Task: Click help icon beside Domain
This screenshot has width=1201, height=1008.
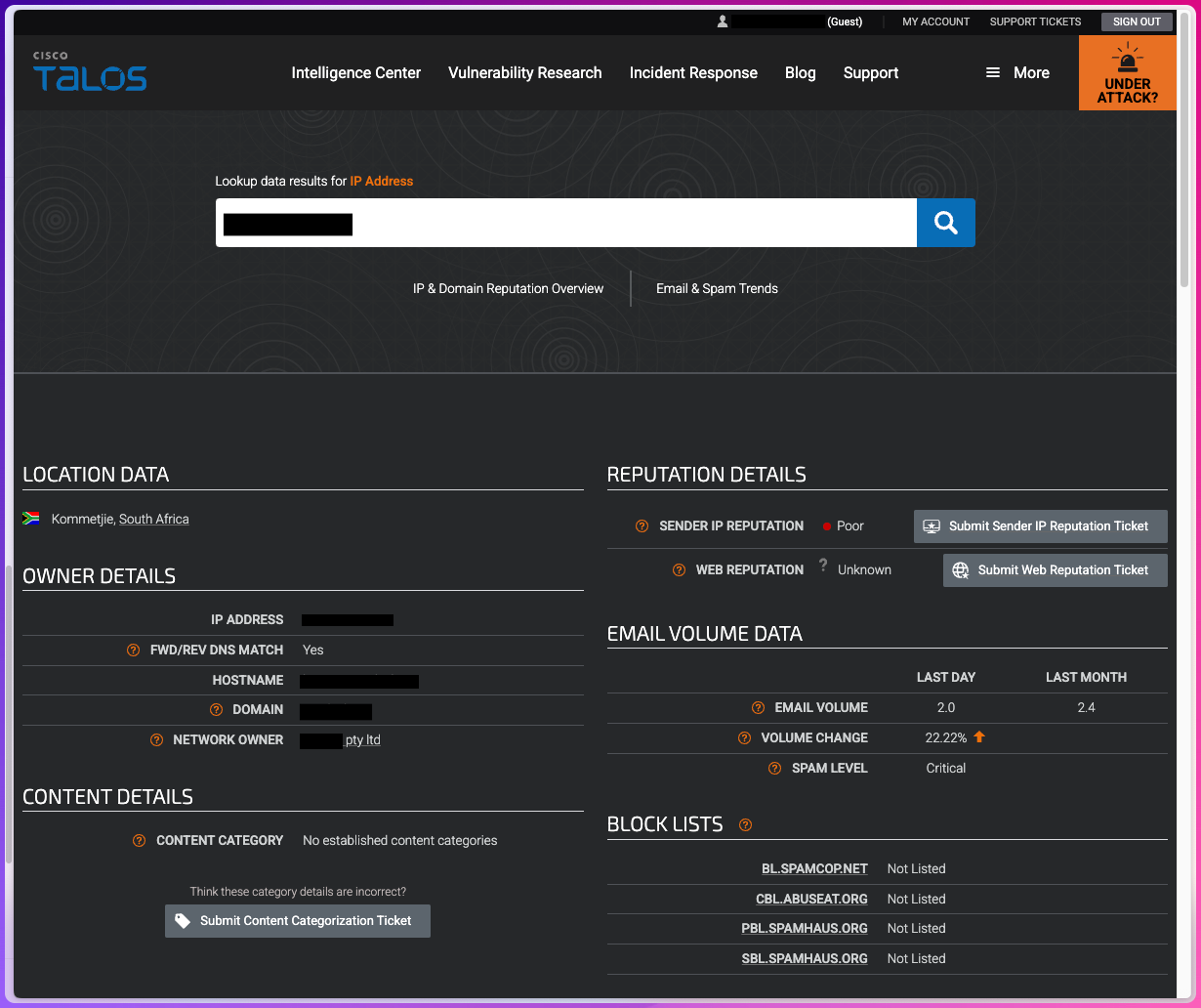Action: pyautogui.click(x=216, y=709)
